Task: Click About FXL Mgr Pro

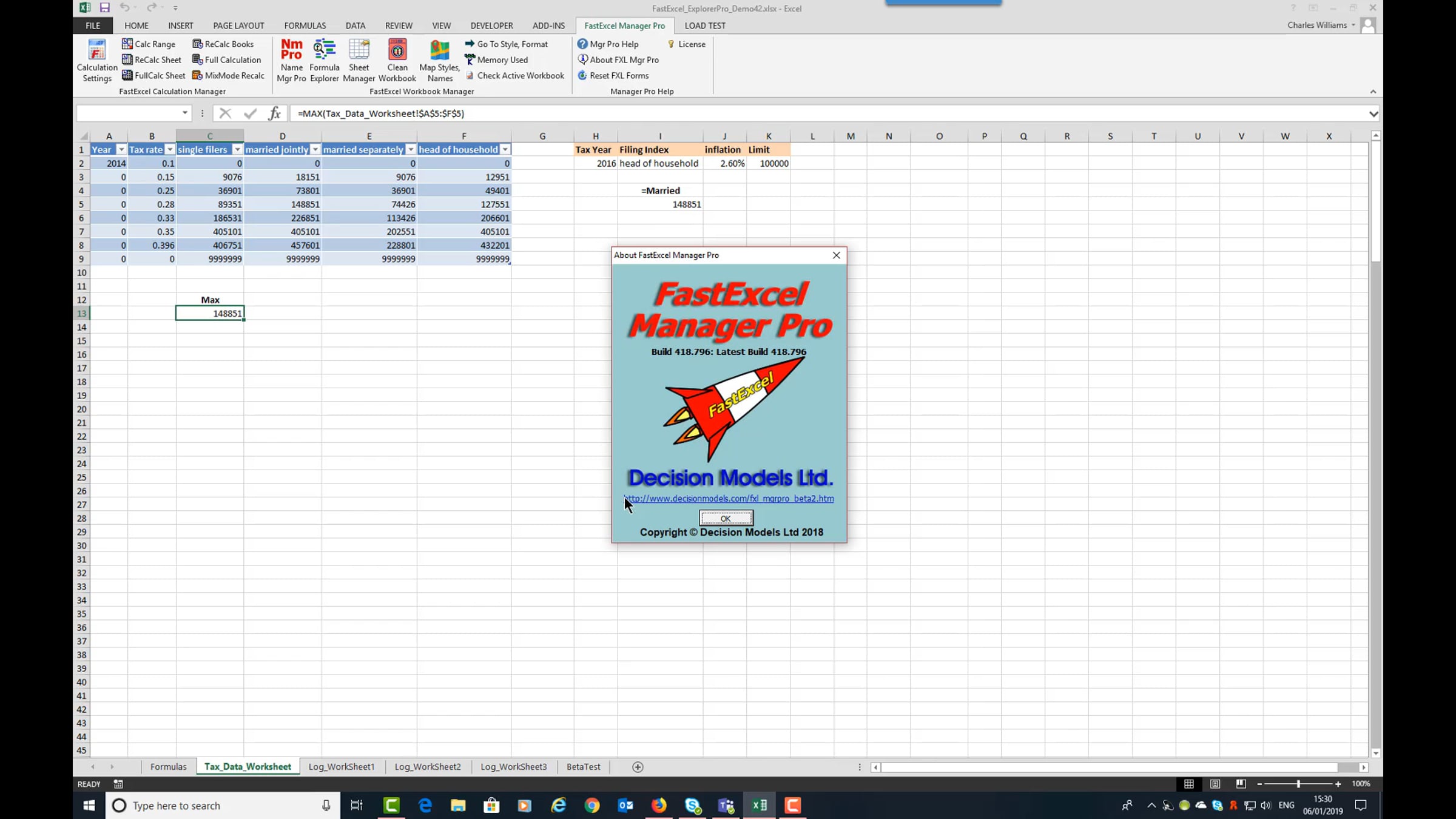Action: coord(618,60)
